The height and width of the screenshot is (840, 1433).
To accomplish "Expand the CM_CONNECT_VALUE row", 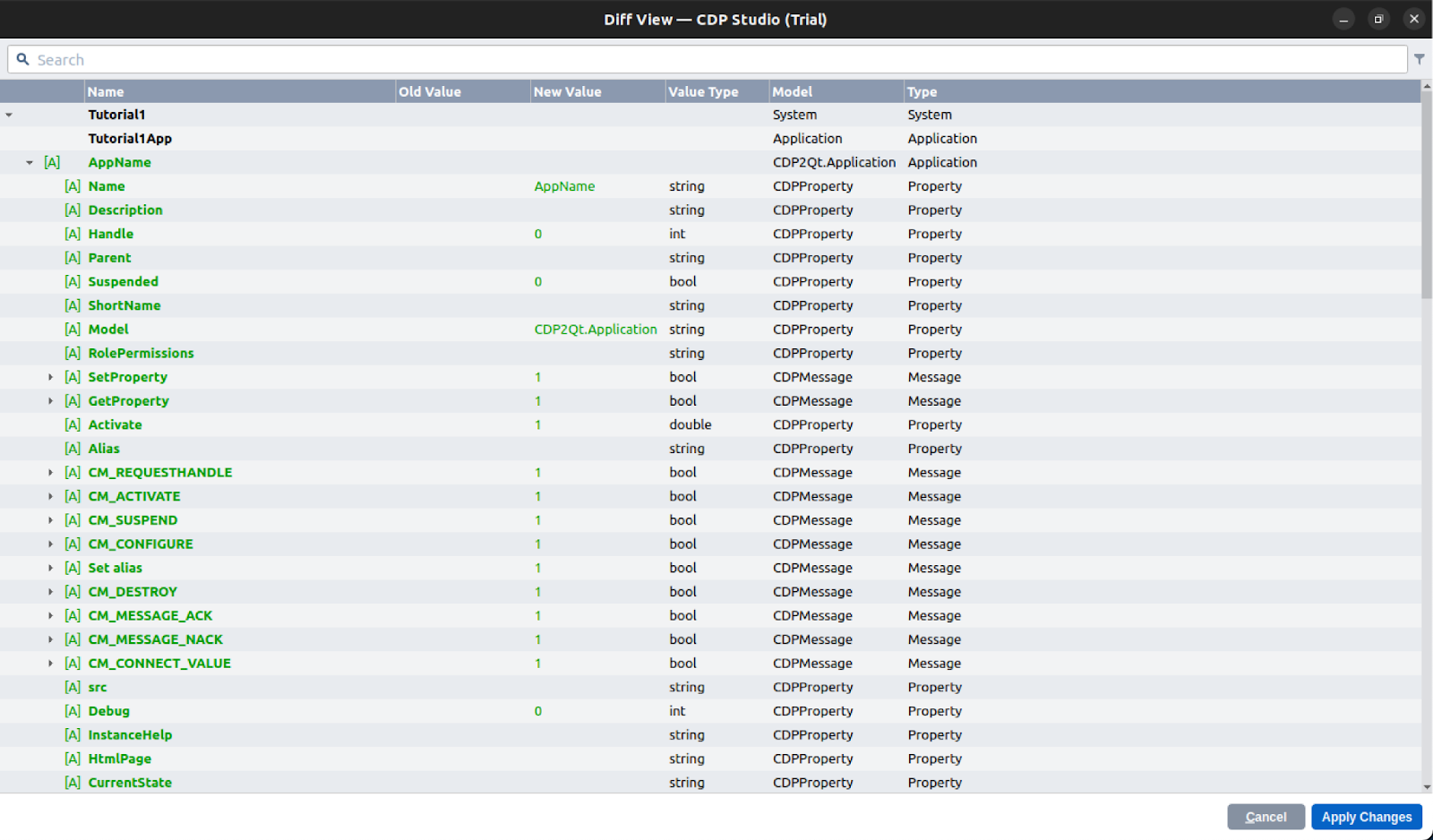I will [50, 664].
